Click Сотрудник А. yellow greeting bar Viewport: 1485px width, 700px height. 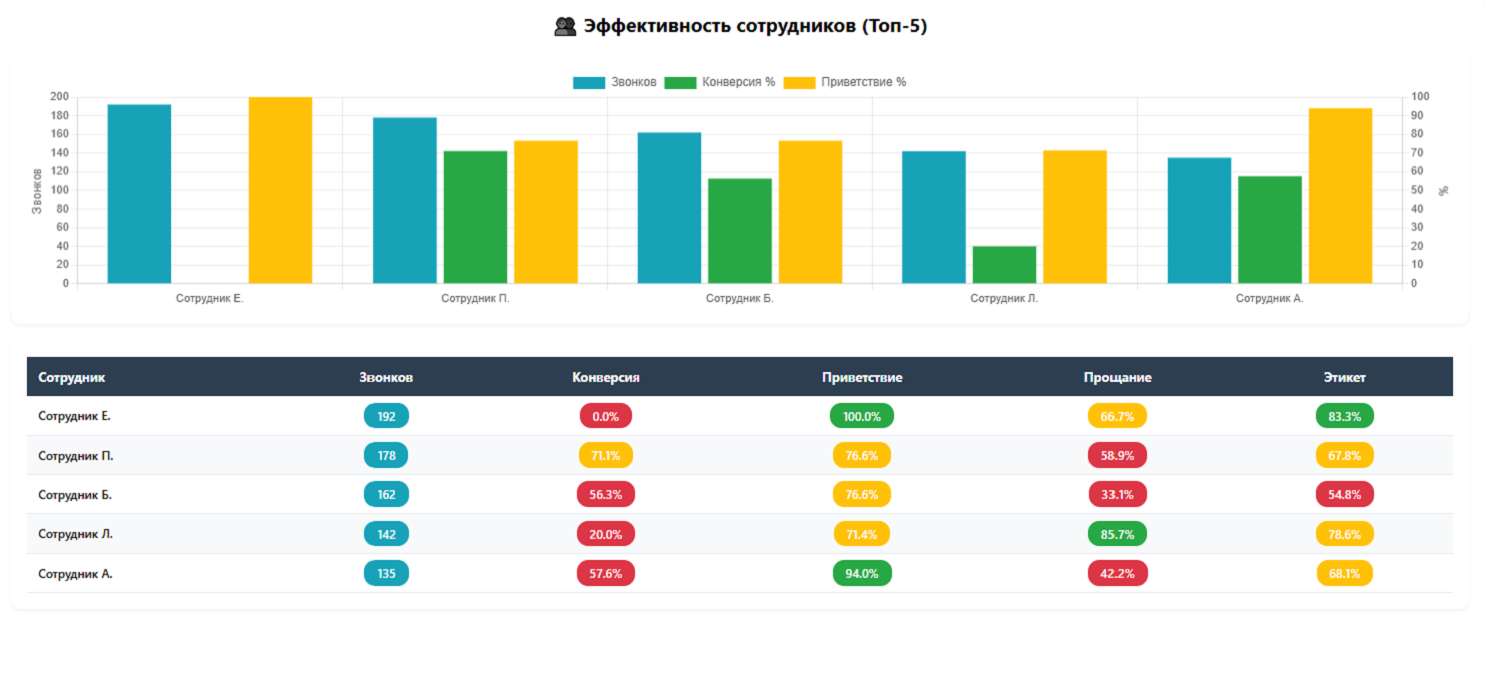pyautogui.click(x=1340, y=195)
